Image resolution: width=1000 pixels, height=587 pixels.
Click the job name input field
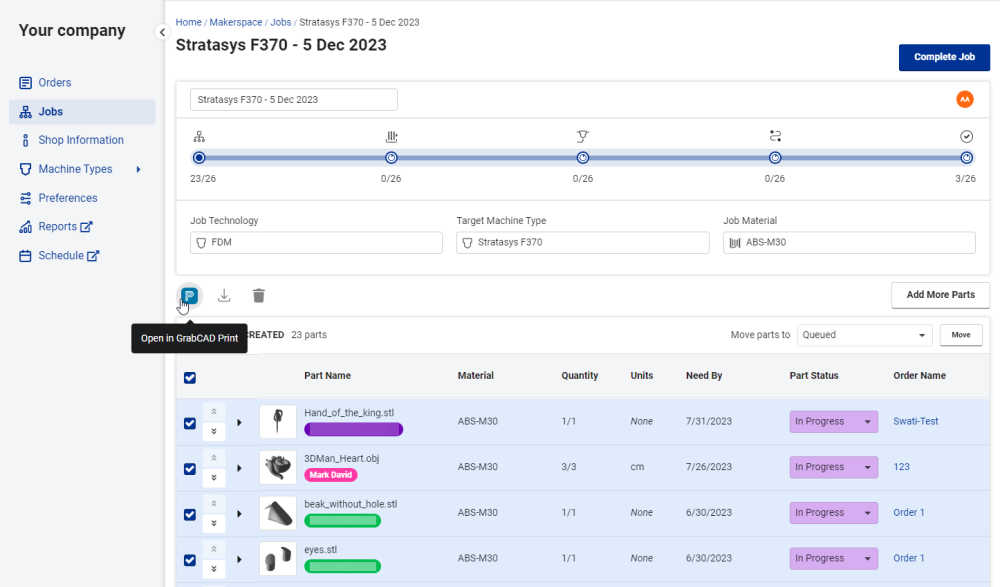[x=294, y=100]
